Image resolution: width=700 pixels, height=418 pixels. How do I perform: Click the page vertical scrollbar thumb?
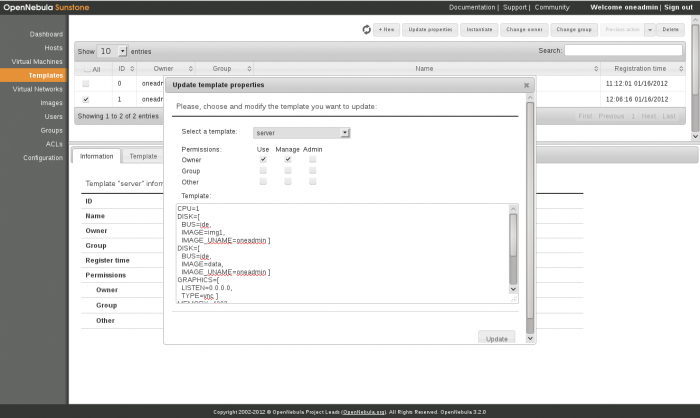click(x=695, y=59)
